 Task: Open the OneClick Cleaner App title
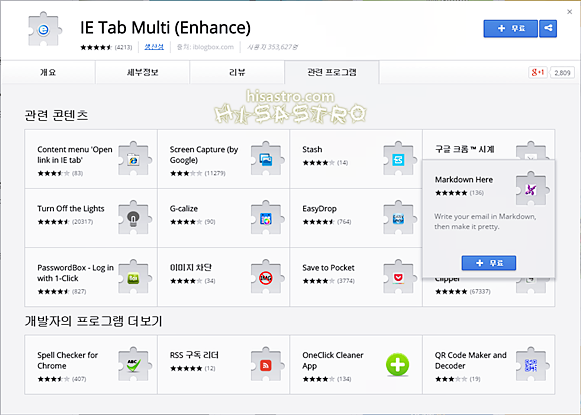333,360
